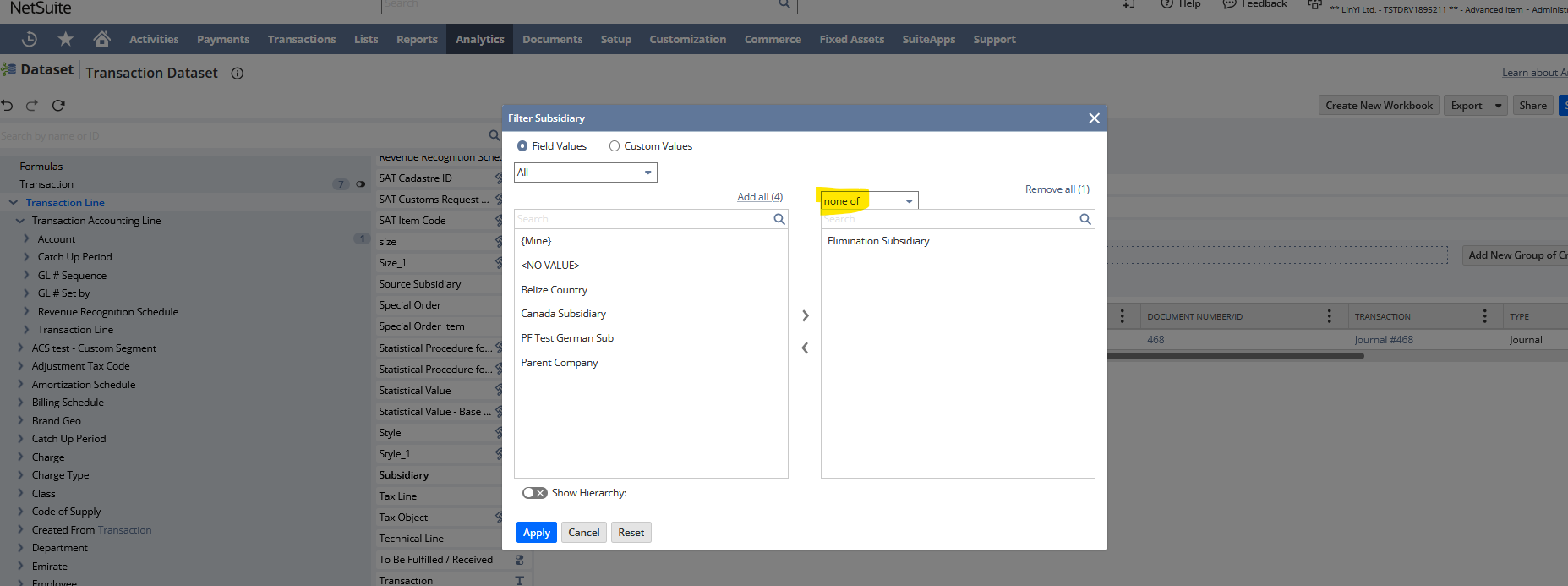Click the global search magnifier icon
The width and height of the screenshot is (1568, 586).
pos(784,4)
